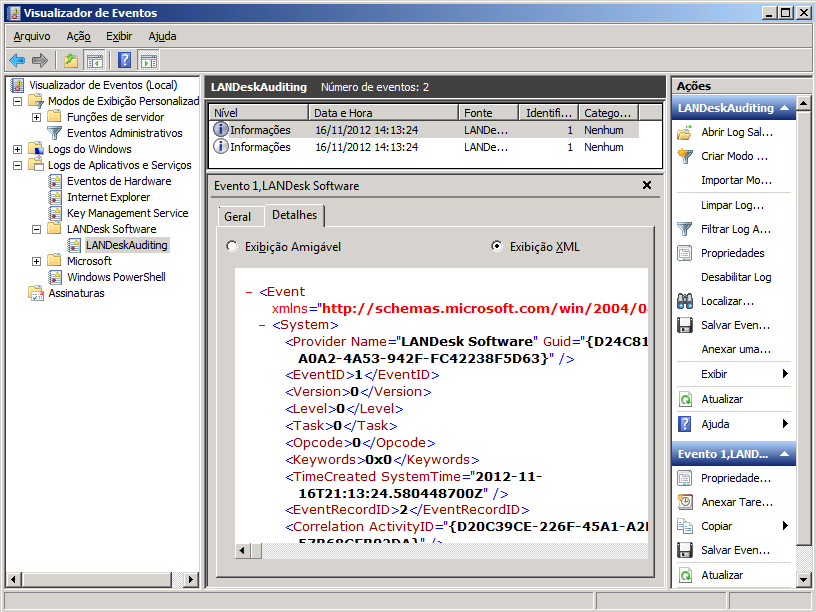Select the Exibição Amigável radio button
Viewport: 816px width, 612px height.
(232, 247)
